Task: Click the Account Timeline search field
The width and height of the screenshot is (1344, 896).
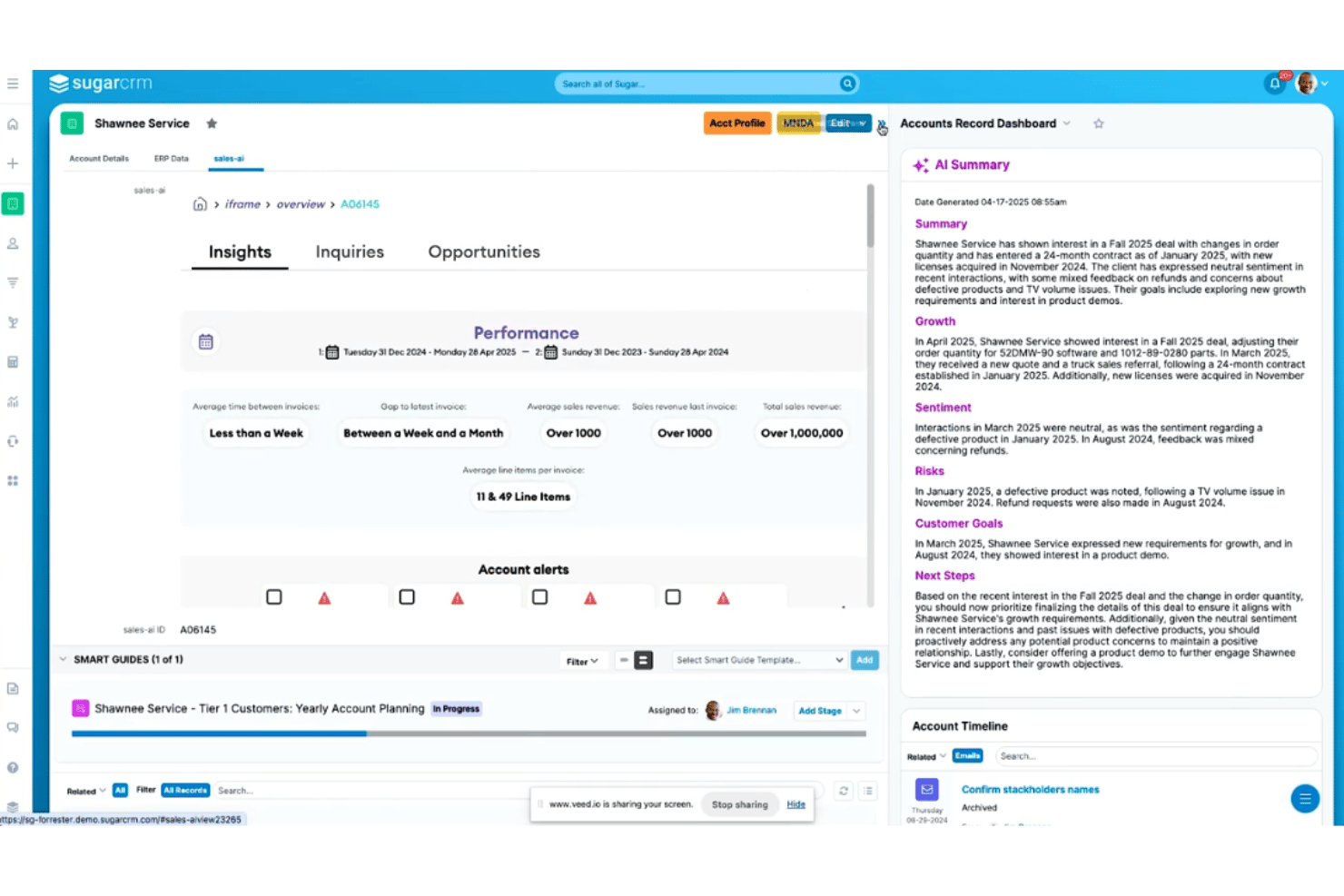Action: (x=1155, y=756)
